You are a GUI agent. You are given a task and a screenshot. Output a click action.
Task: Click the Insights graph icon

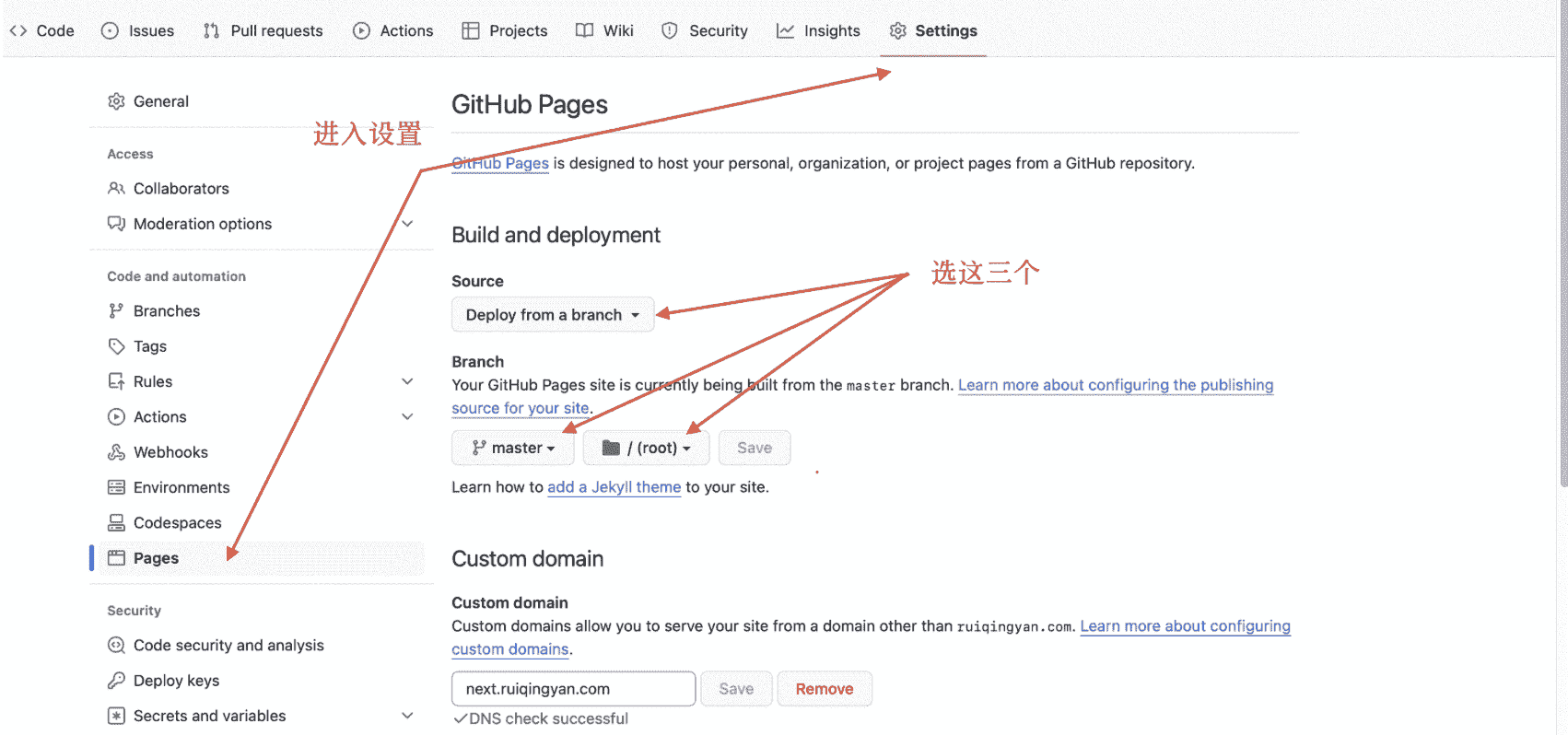click(785, 30)
